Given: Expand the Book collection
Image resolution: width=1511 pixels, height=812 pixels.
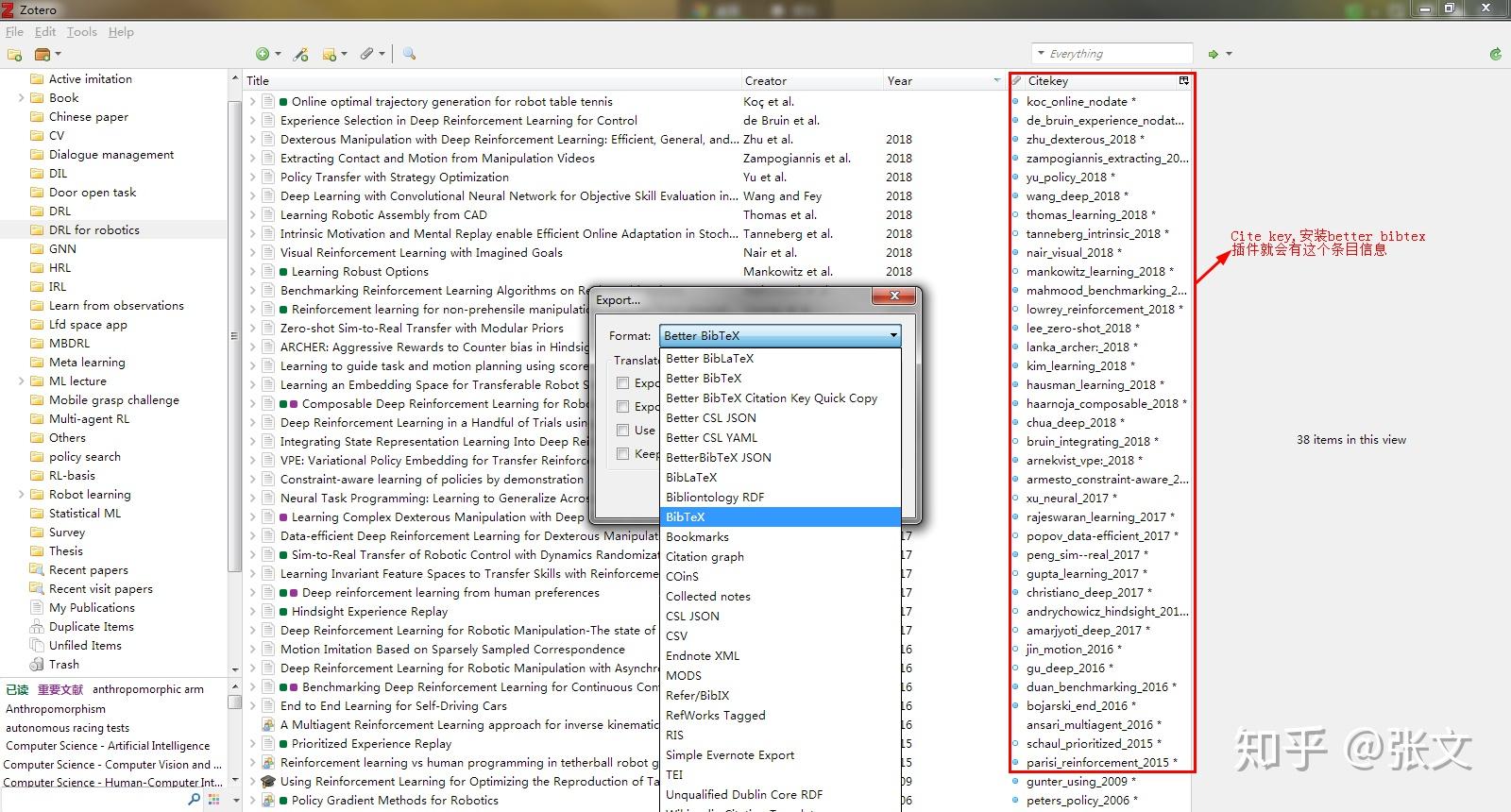Looking at the screenshot, I should click(22, 98).
